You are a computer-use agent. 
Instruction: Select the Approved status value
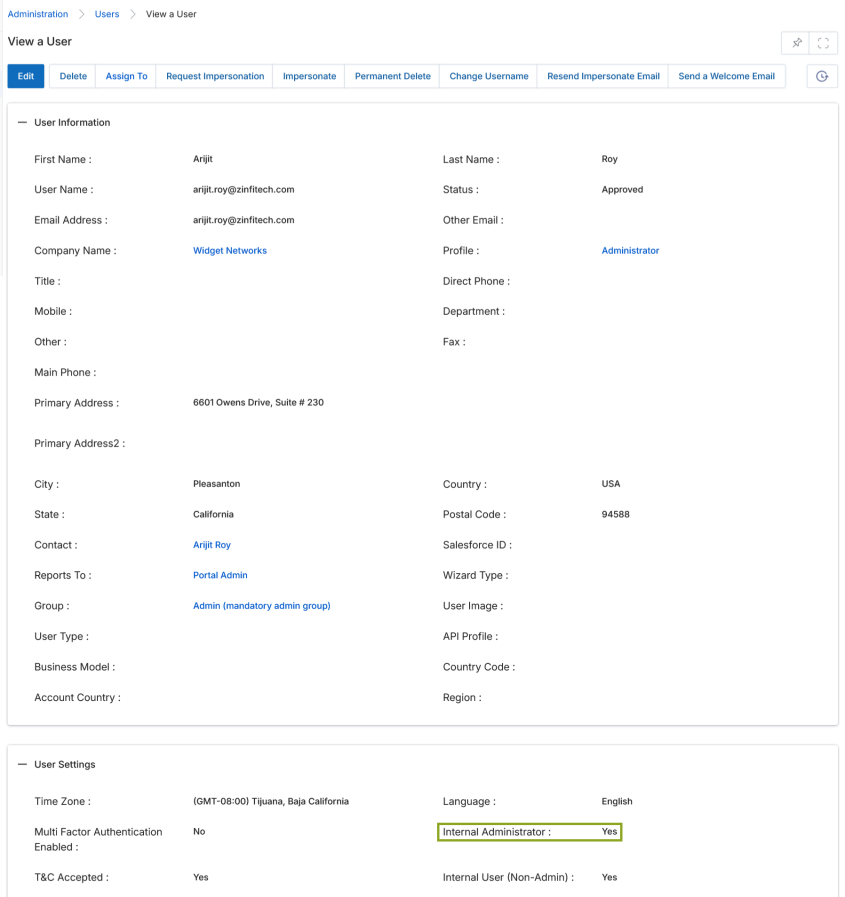622,189
